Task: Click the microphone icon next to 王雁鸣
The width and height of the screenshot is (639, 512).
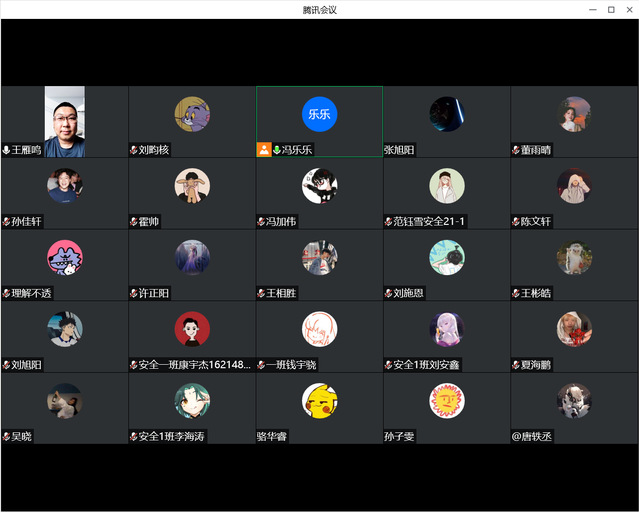Action: coord(7,150)
